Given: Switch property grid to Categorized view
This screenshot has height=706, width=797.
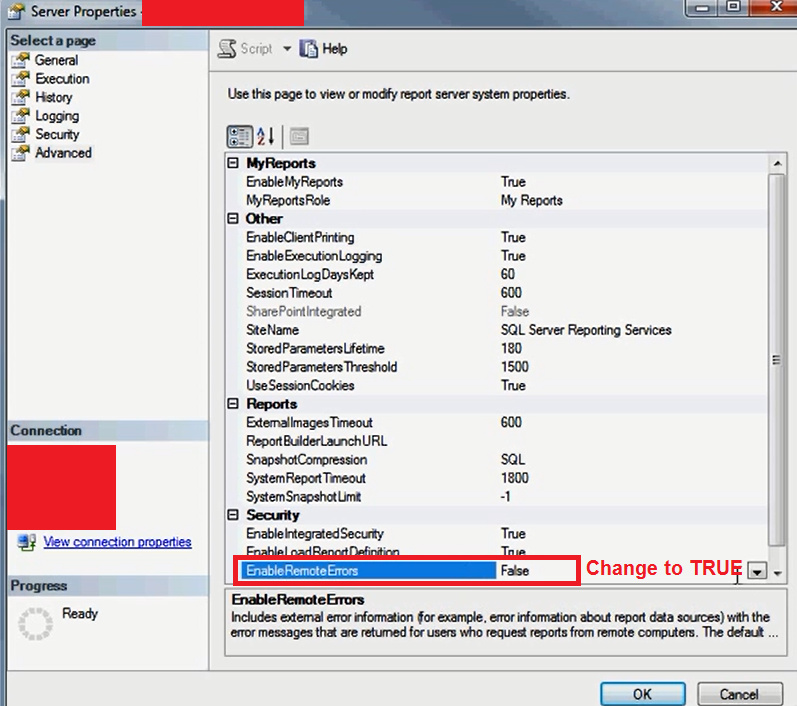Looking at the screenshot, I should coord(239,136).
